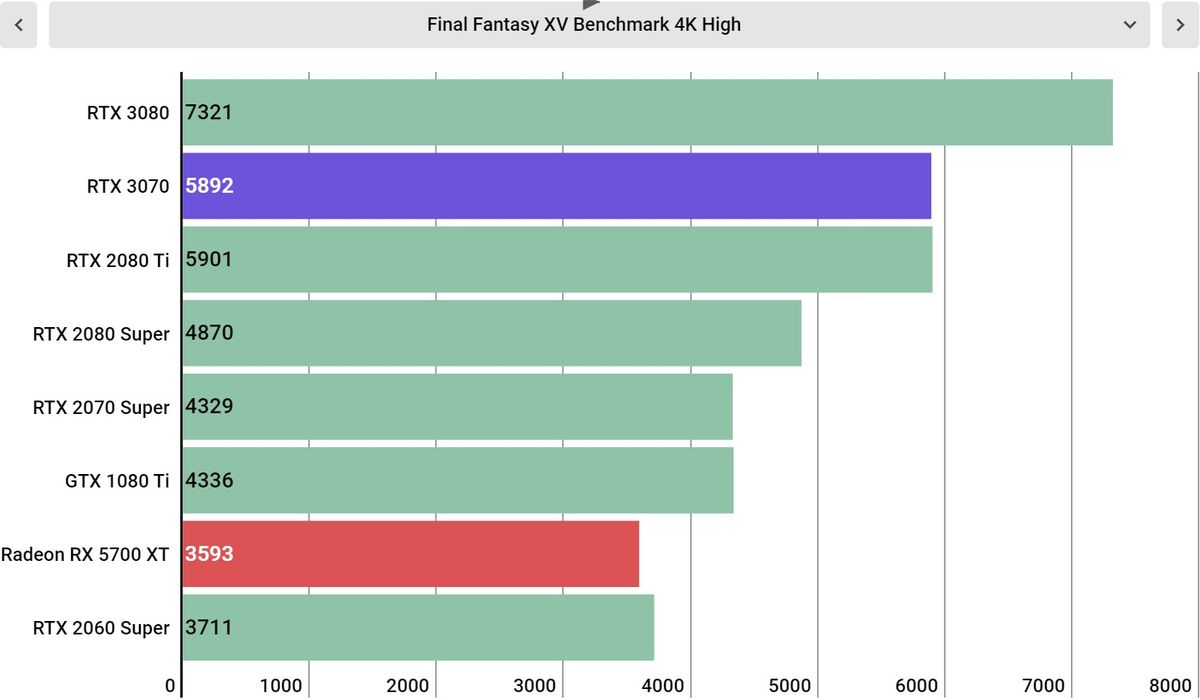Click the 5892 score value

click(x=210, y=185)
